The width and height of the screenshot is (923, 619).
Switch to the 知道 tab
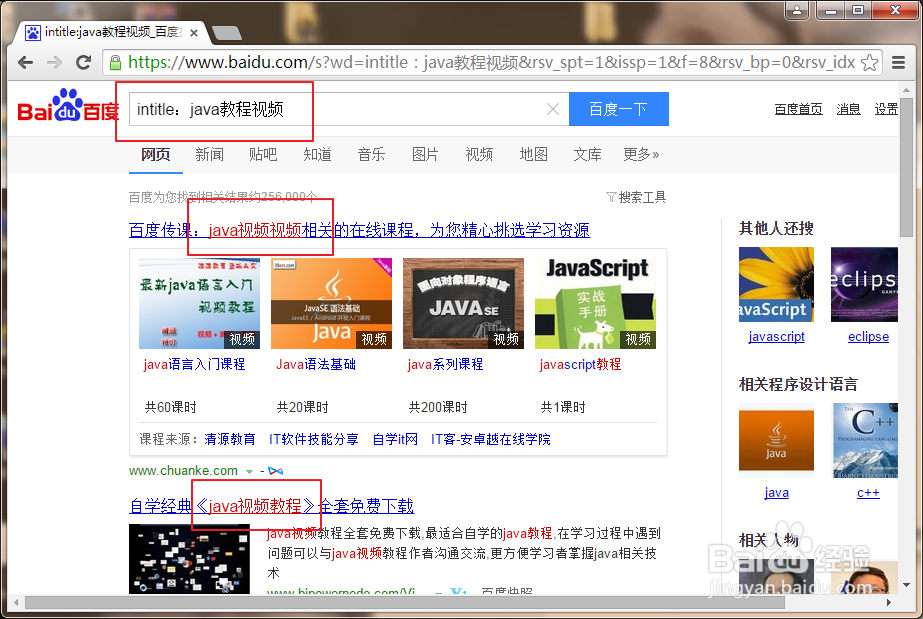(317, 154)
